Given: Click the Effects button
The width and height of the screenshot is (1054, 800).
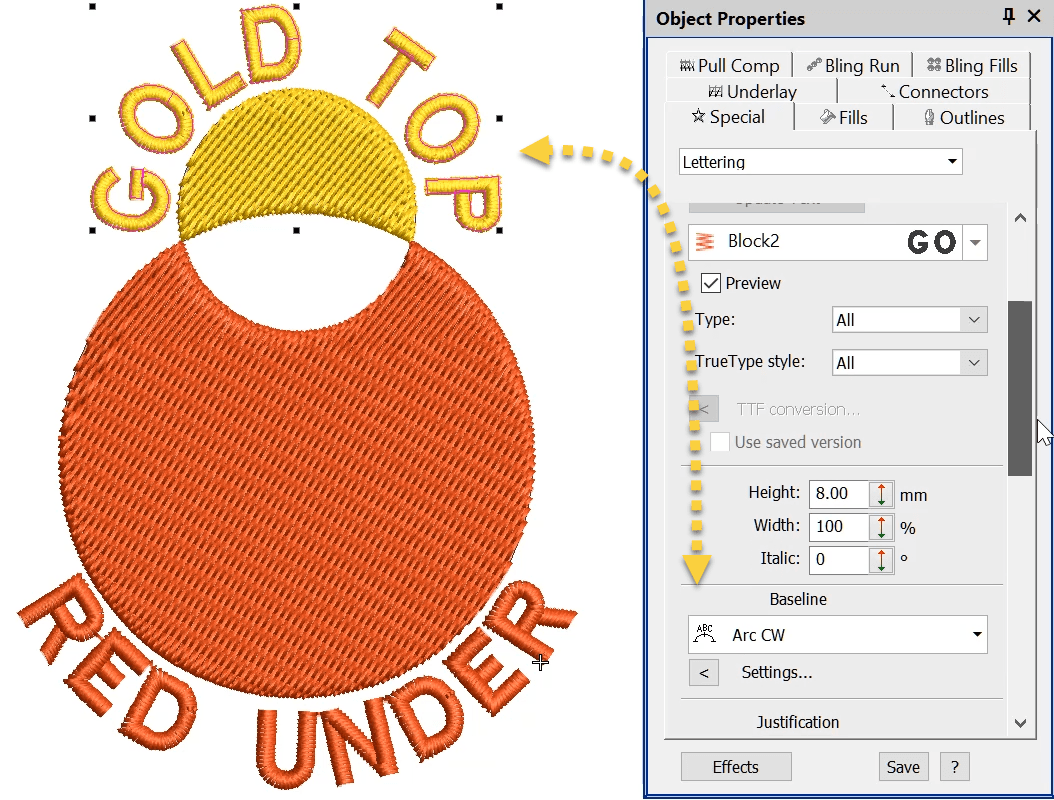Looking at the screenshot, I should coord(736,767).
